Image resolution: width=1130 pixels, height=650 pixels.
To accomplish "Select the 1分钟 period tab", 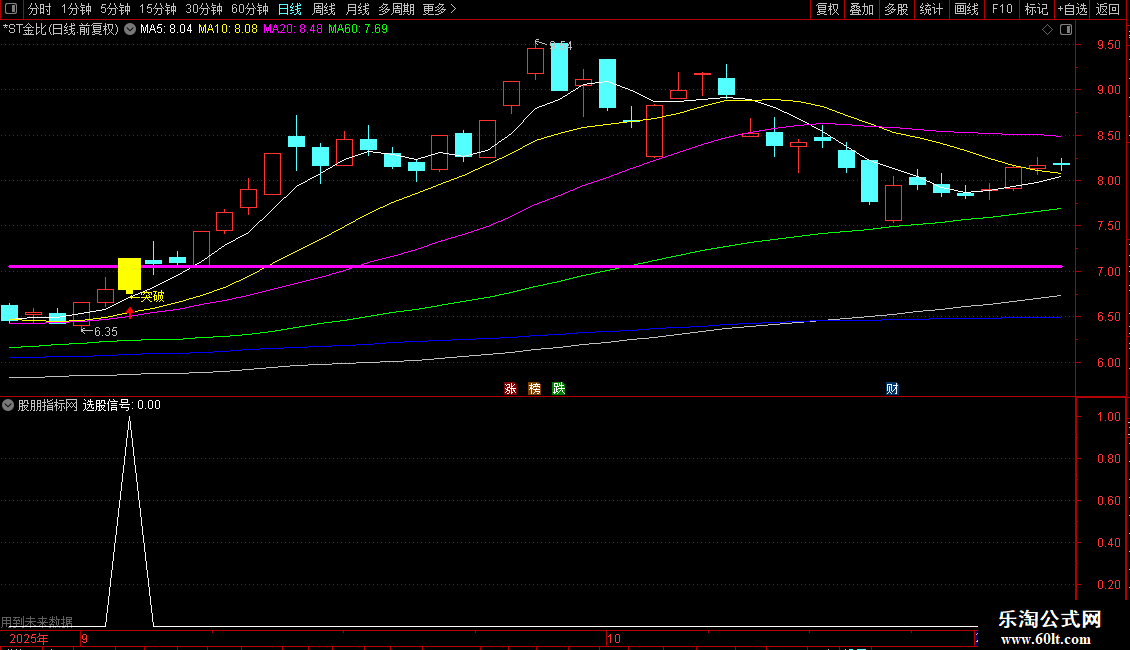I will 76,9.
